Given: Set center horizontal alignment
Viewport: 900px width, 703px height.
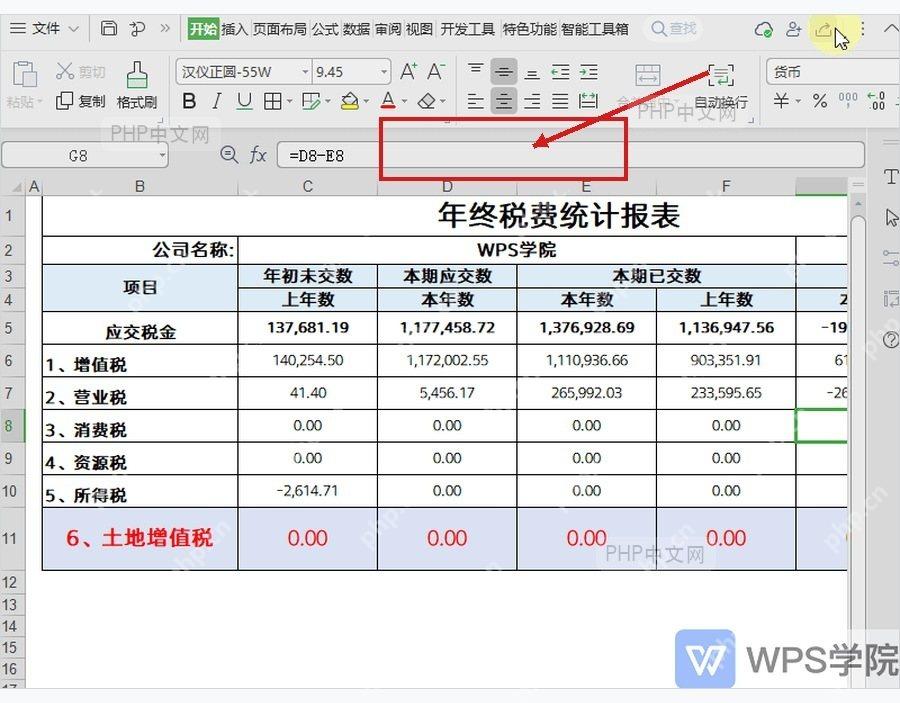Looking at the screenshot, I should (x=504, y=102).
